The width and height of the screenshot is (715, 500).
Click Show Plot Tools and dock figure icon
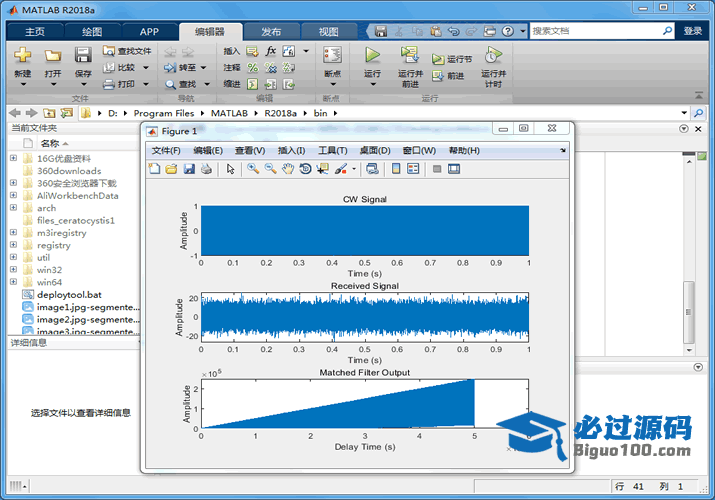click(454, 169)
